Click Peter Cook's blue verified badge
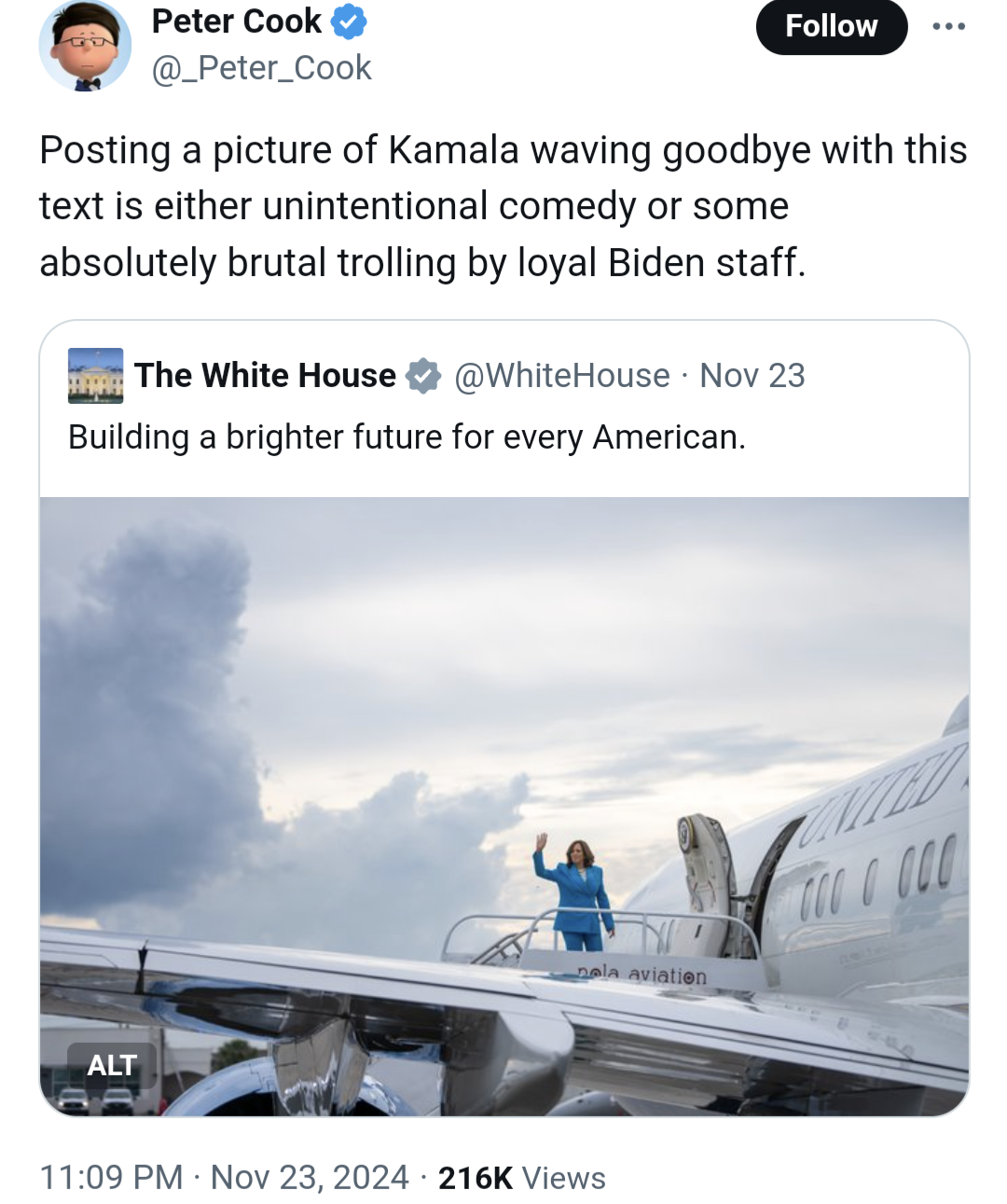Image resolution: width=1007 pixels, height=1204 pixels. pyautogui.click(x=349, y=21)
